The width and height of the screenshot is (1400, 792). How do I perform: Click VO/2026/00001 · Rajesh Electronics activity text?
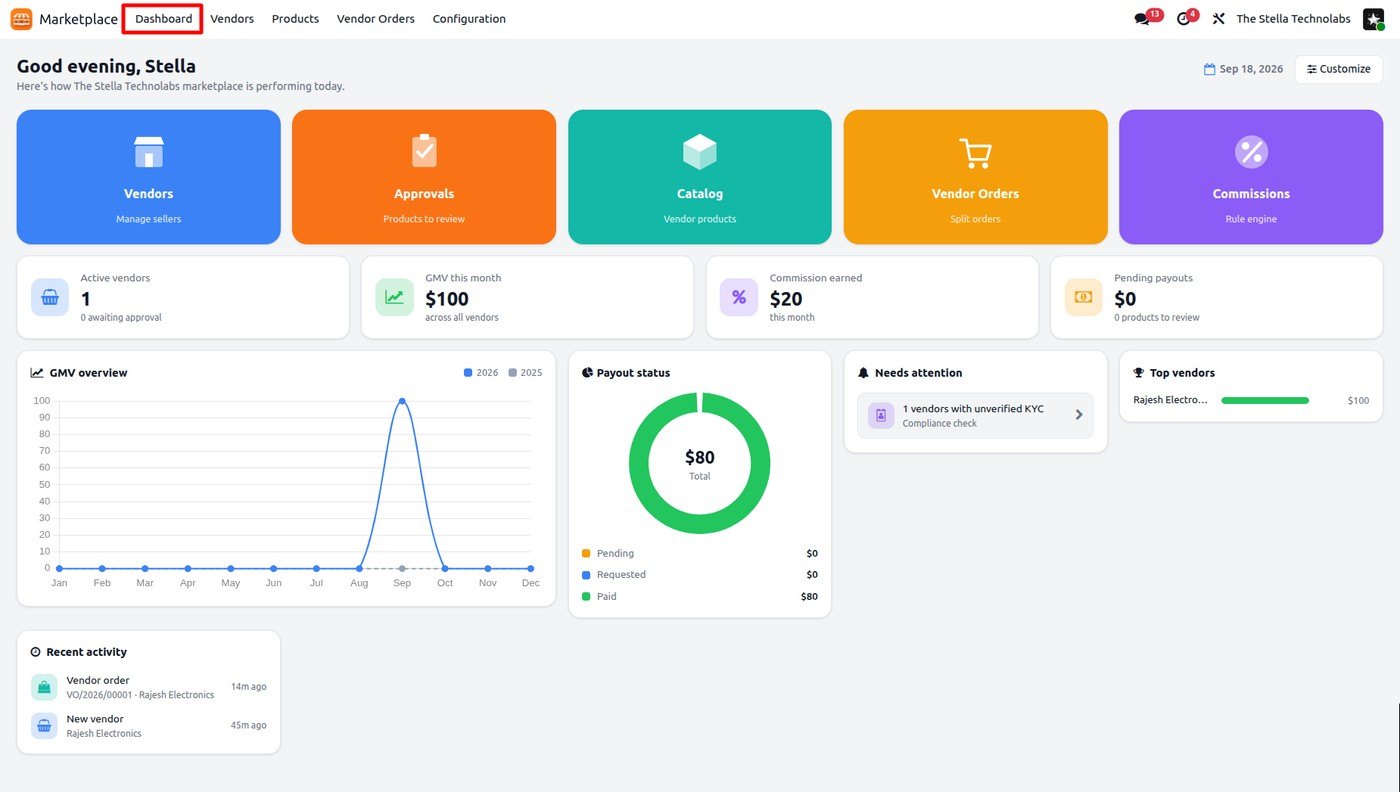140,695
